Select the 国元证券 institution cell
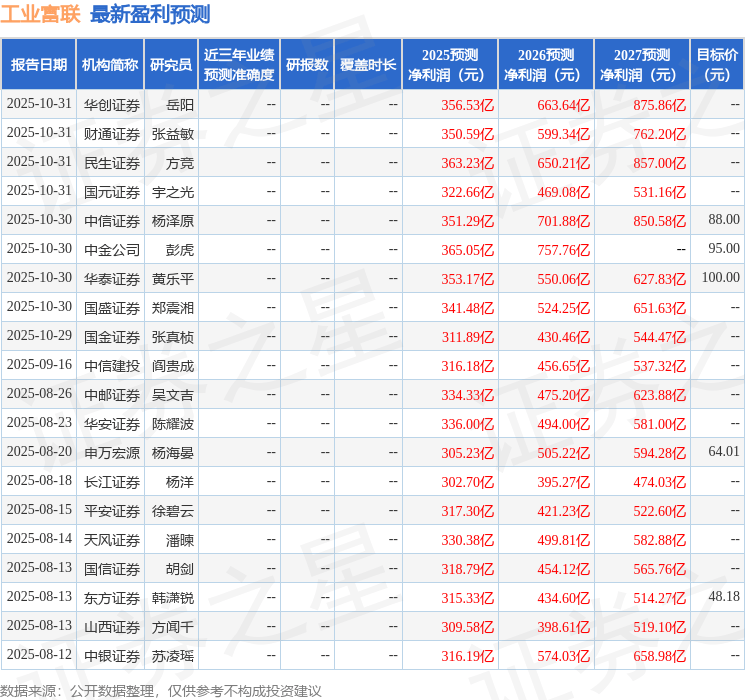The image size is (745, 700). [x=112, y=192]
